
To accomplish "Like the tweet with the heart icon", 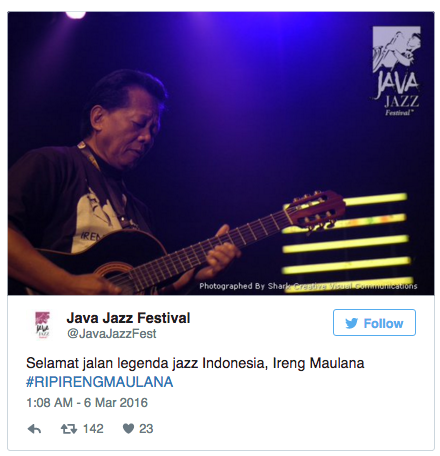I will [x=128, y=429].
